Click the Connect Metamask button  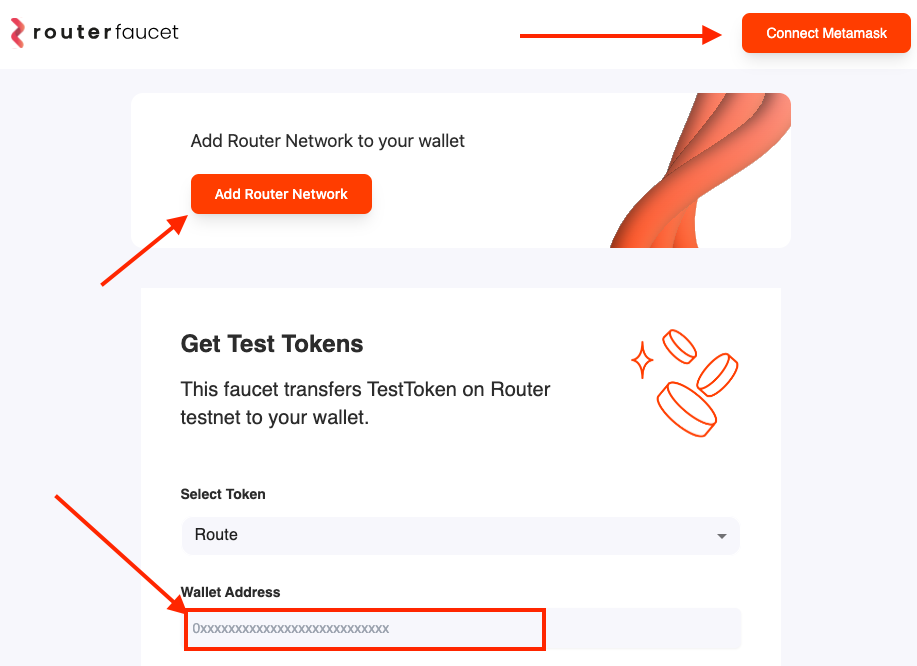coord(825,33)
